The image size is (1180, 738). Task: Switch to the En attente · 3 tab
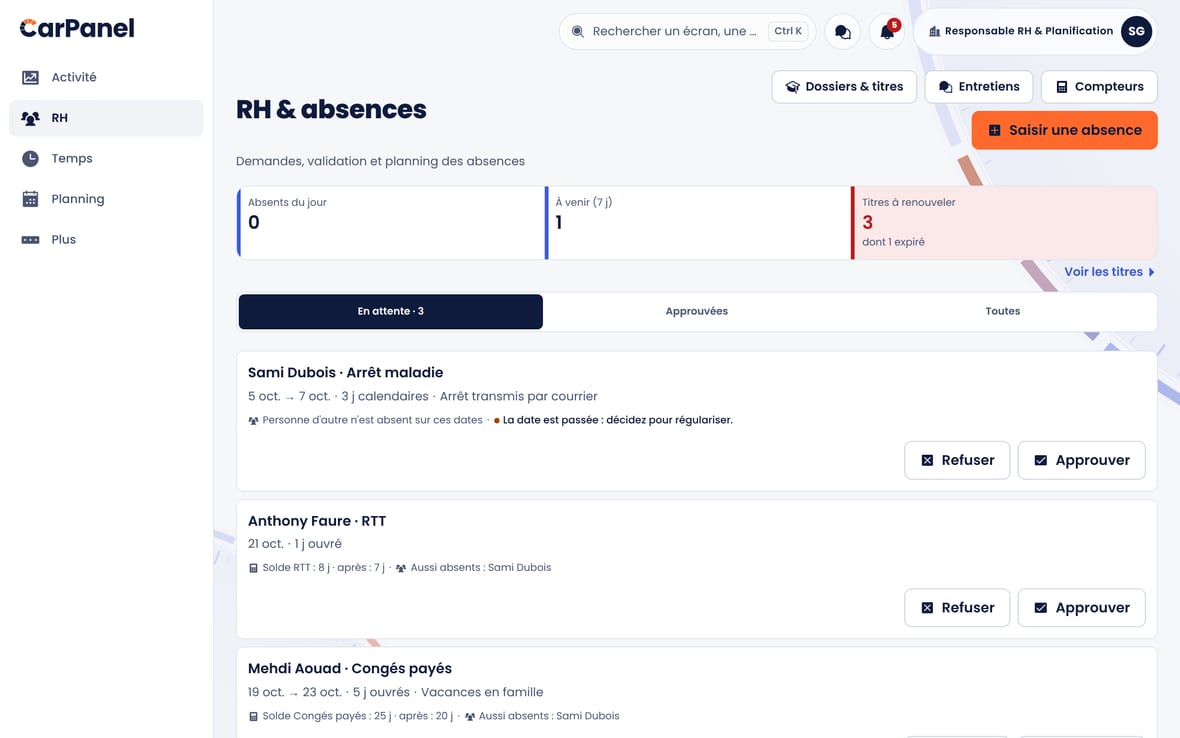pyautogui.click(x=391, y=311)
